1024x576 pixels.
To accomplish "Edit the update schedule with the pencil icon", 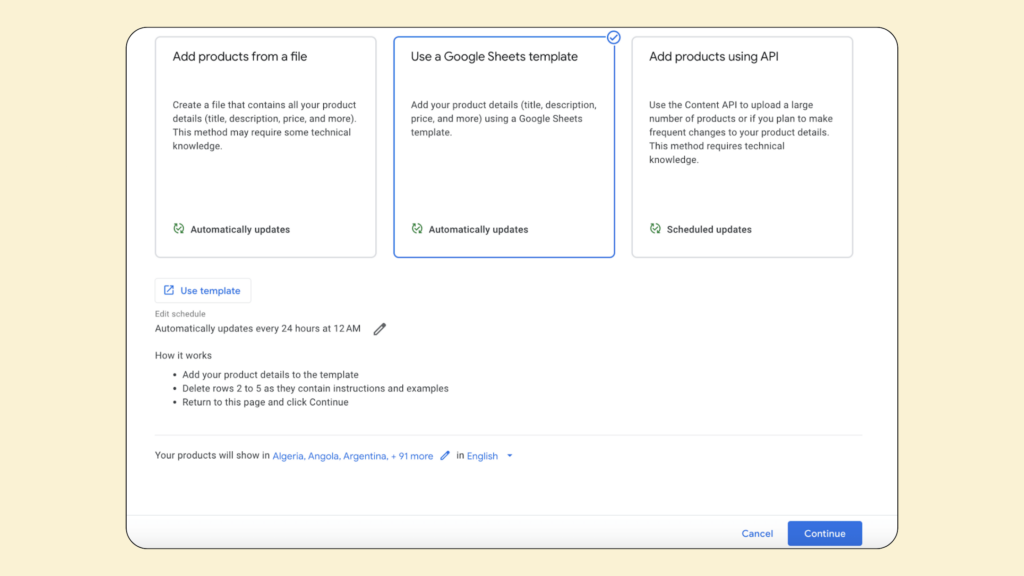I will (x=379, y=329).
